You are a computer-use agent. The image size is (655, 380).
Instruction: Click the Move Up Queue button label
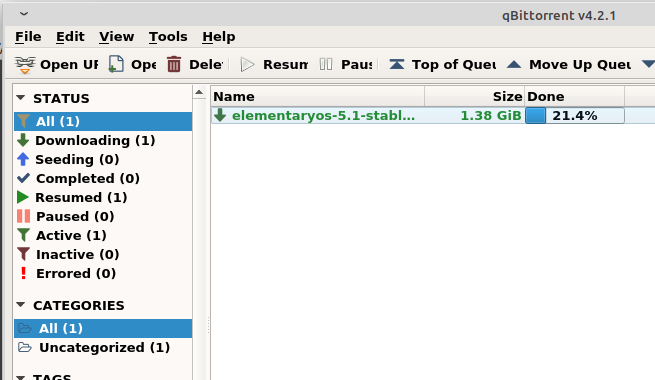[580, 65]
